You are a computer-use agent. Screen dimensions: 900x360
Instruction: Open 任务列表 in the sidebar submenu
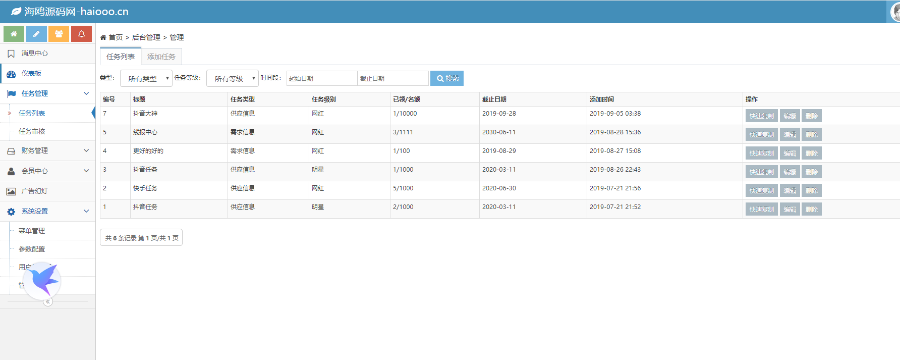point(32,113)
